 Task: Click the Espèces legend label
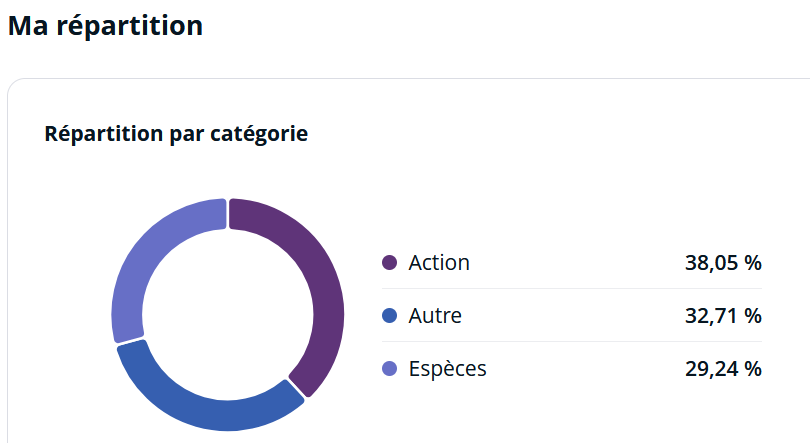pos(447,369)
